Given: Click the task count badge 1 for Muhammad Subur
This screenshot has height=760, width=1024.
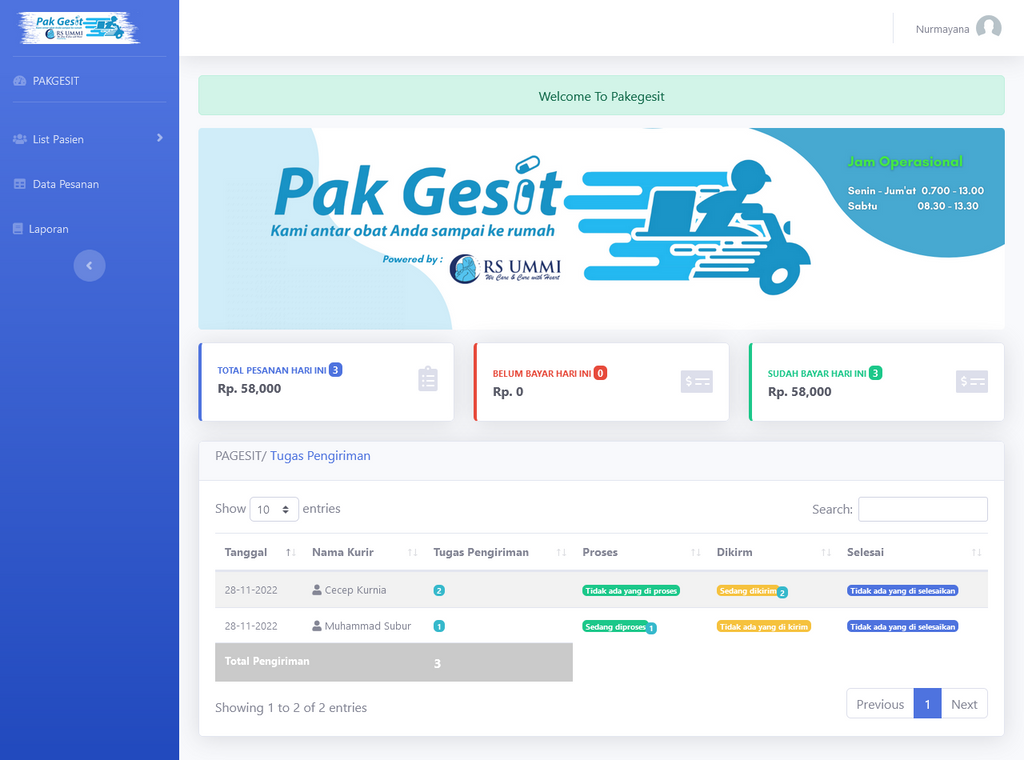Looking at the screenshot, I should pyautogui.click(x=439, y=626).
